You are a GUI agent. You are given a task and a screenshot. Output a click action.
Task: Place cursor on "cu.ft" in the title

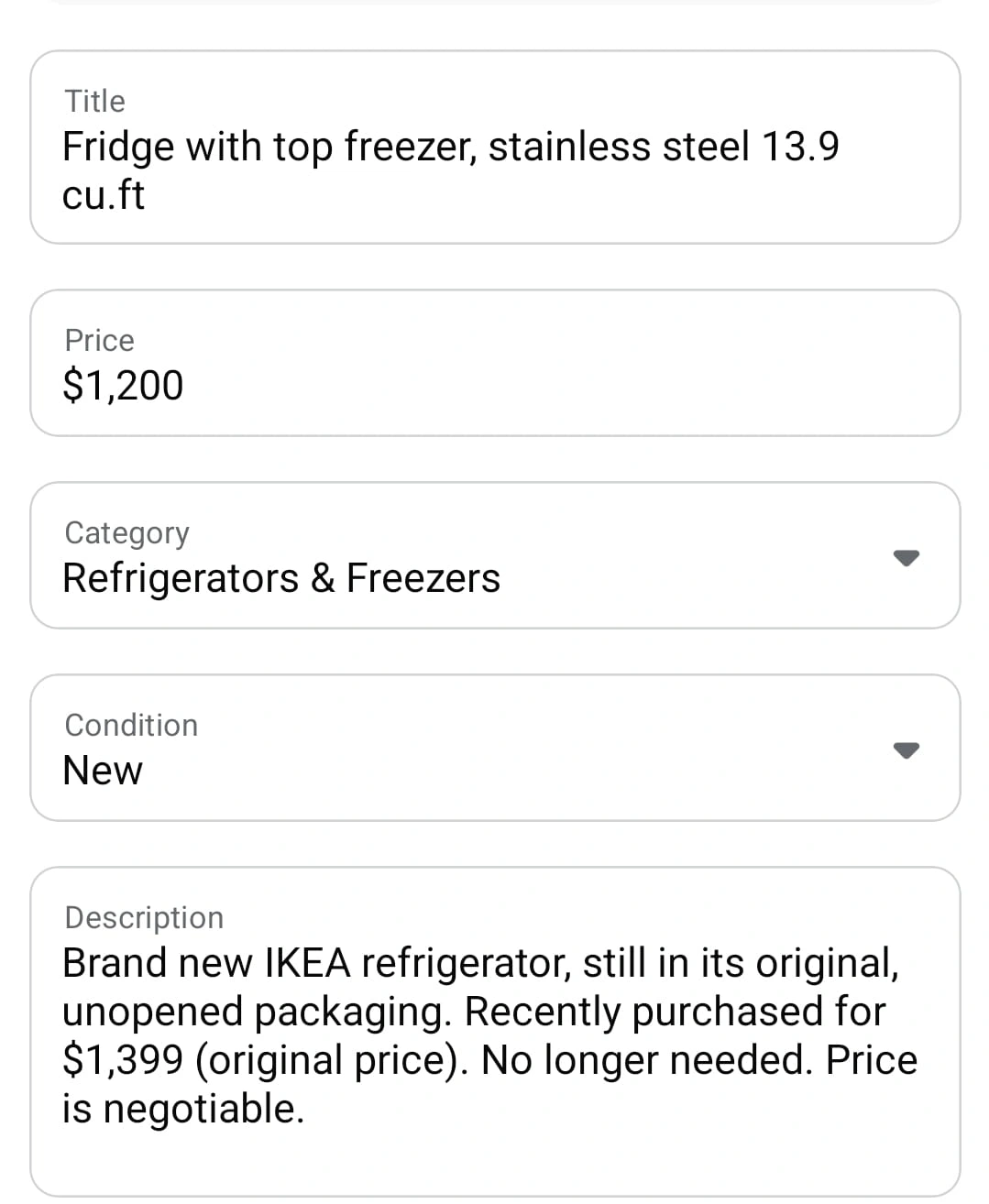click(x=104, y=195)
